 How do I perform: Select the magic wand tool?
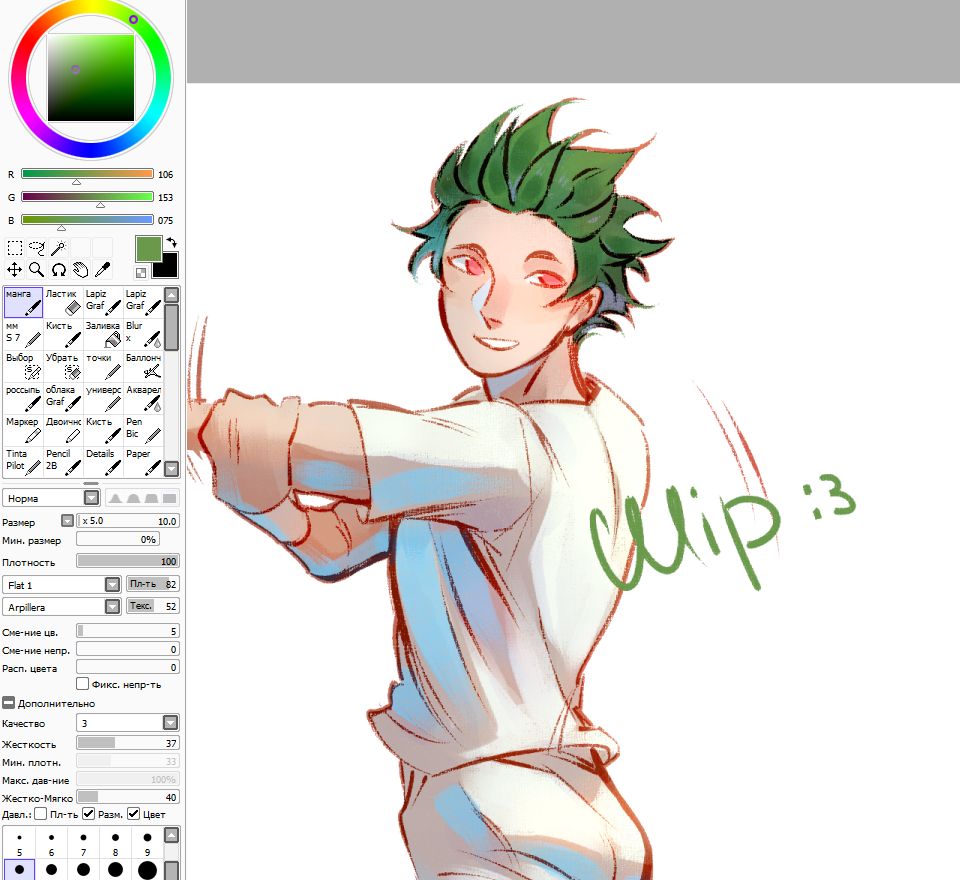[59, 247]
